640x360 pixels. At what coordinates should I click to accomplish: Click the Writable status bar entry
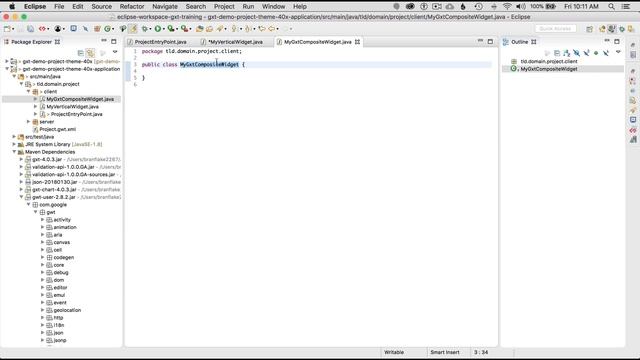[x=394, y=352]
